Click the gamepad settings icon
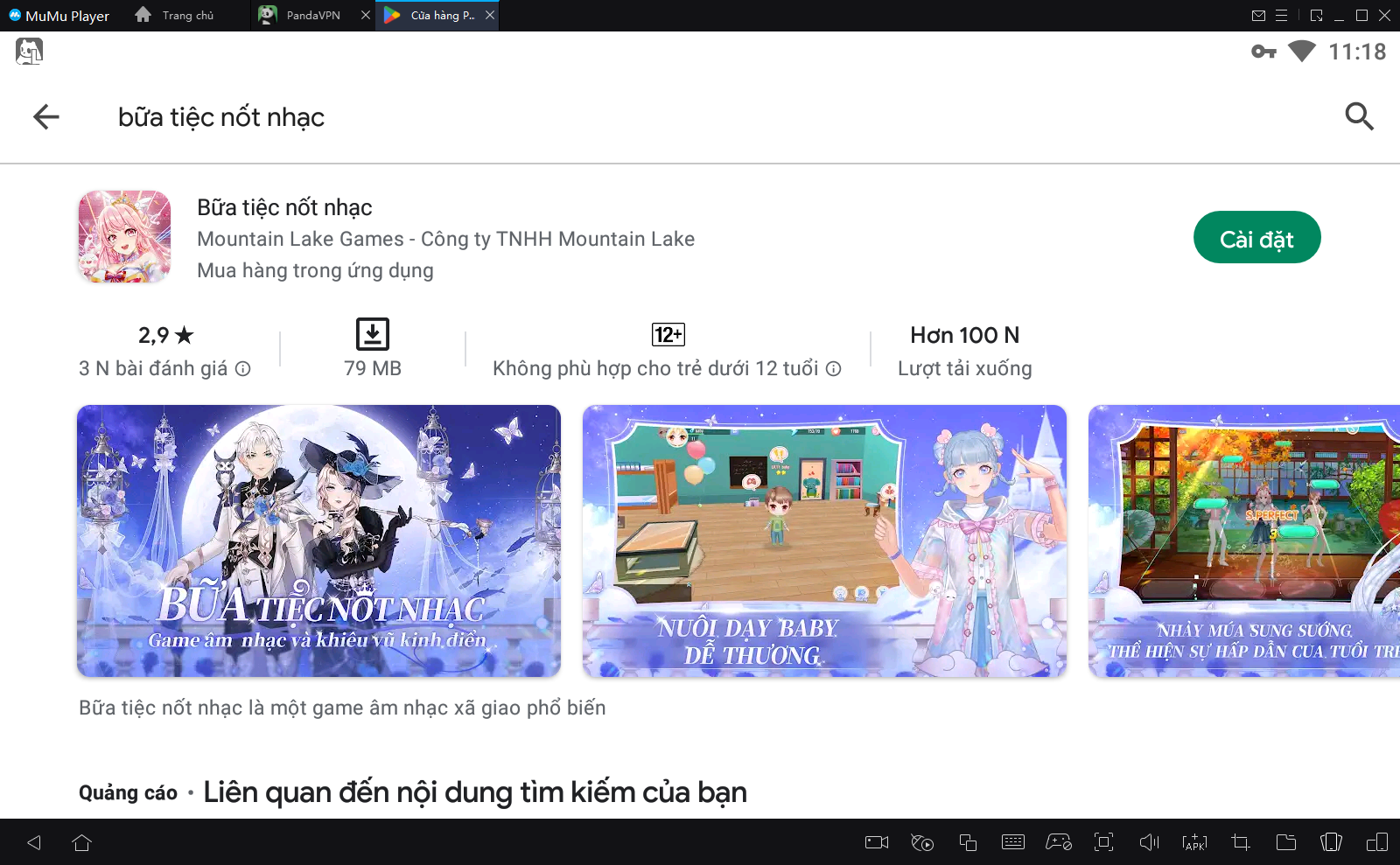The height and width of the screenshot is (865, 1400). click(1058, 842)
